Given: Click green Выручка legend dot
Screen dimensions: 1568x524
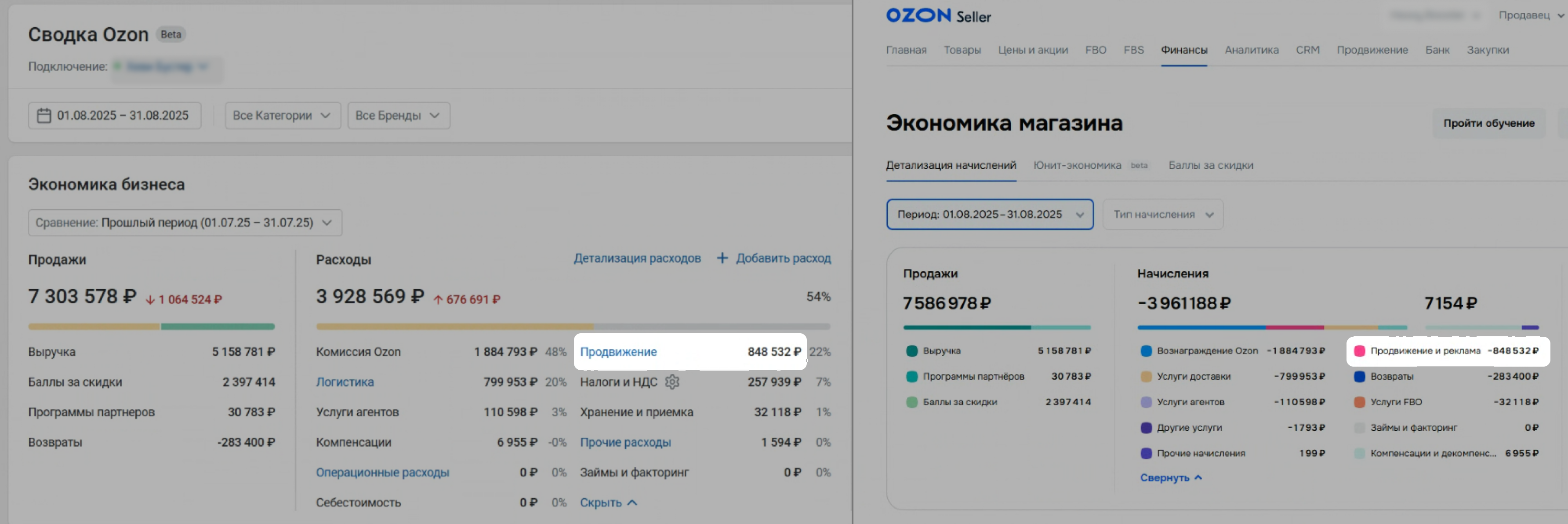Looking at the screenshot, I should [x=911, y=350].
